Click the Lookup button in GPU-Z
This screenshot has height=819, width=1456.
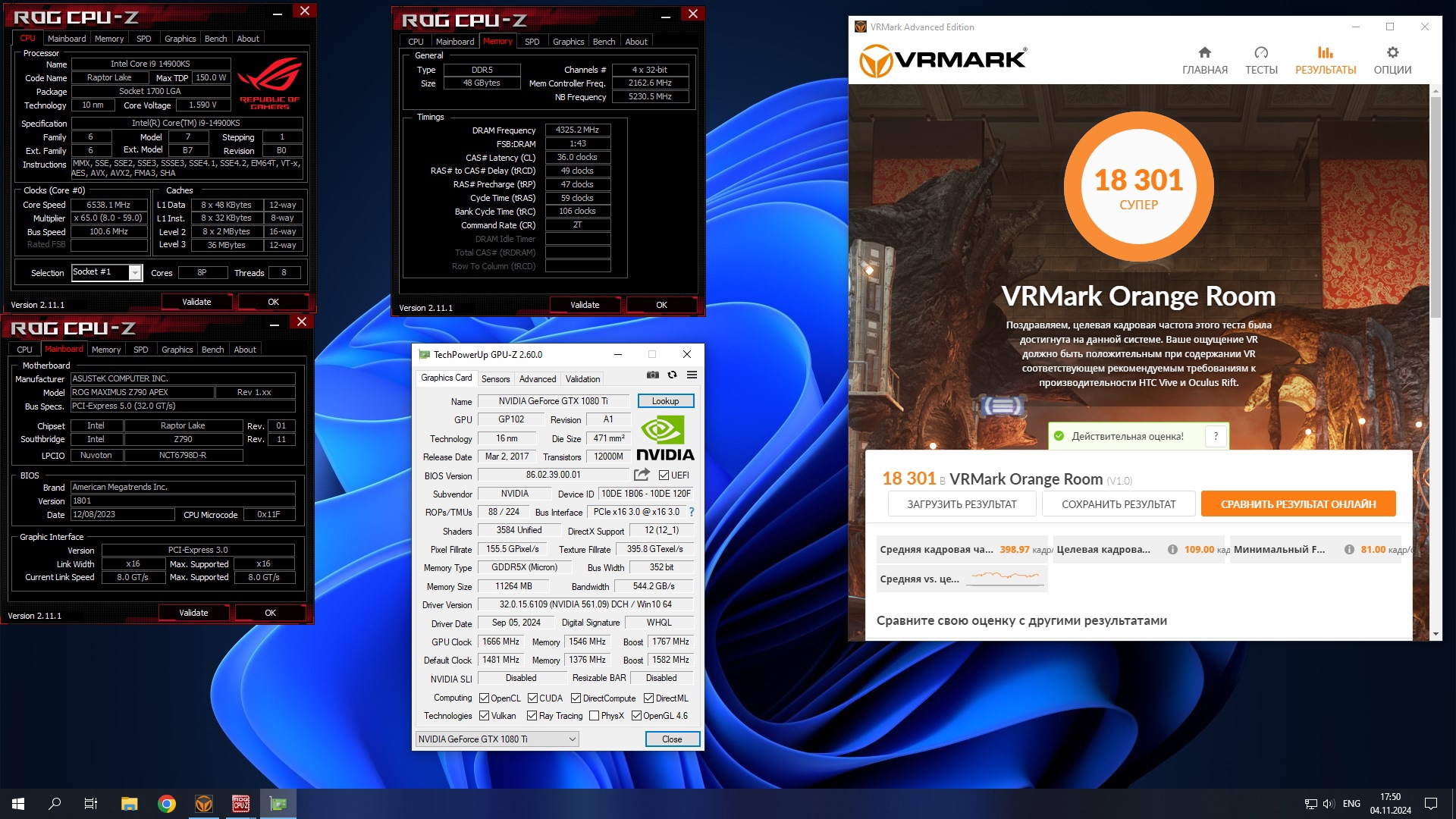665,401
